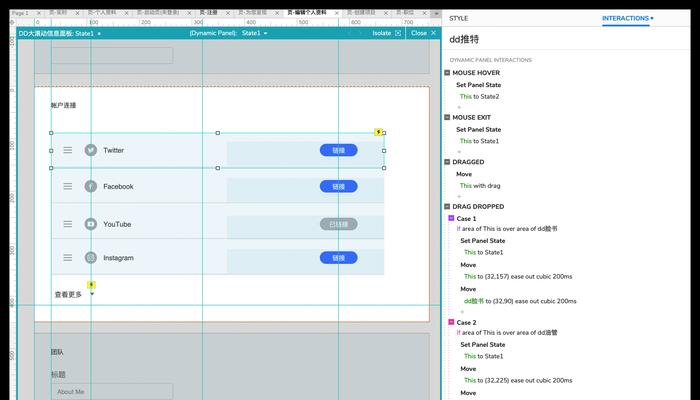Screen dimensions: 700x400
Task: Collapse the MOUSE HOVER event
Action: [x=447, y=72]
